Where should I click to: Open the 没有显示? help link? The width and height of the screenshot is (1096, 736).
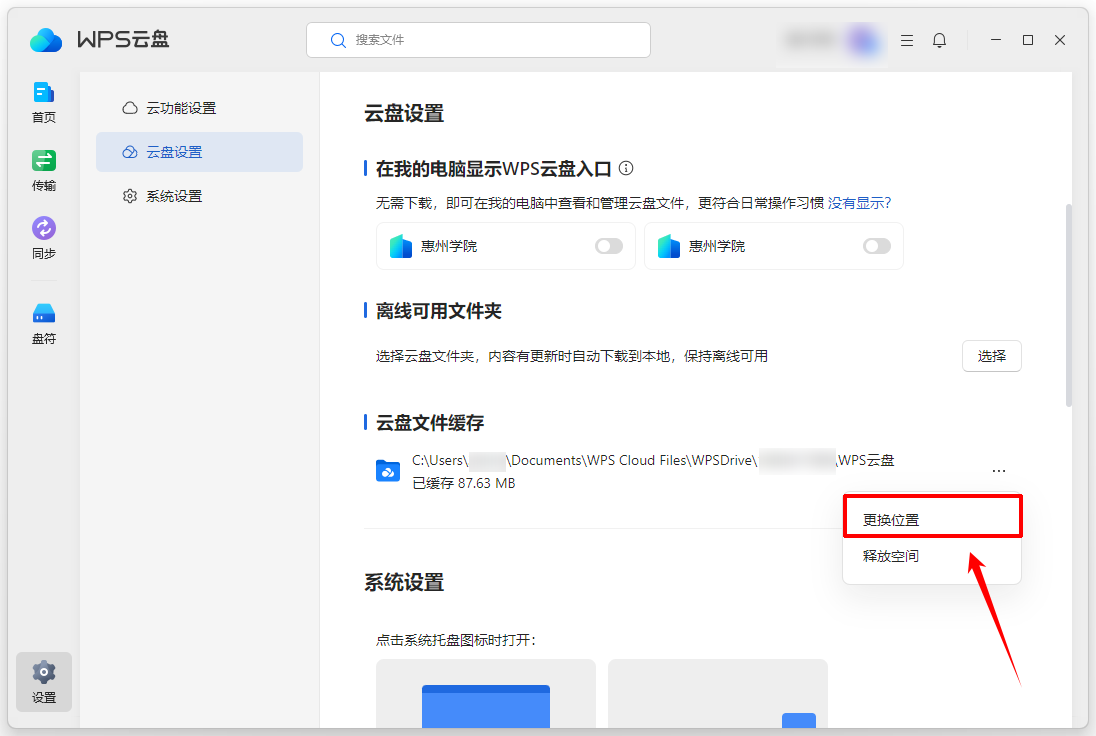pyautogui.click(x=859, y=203)
